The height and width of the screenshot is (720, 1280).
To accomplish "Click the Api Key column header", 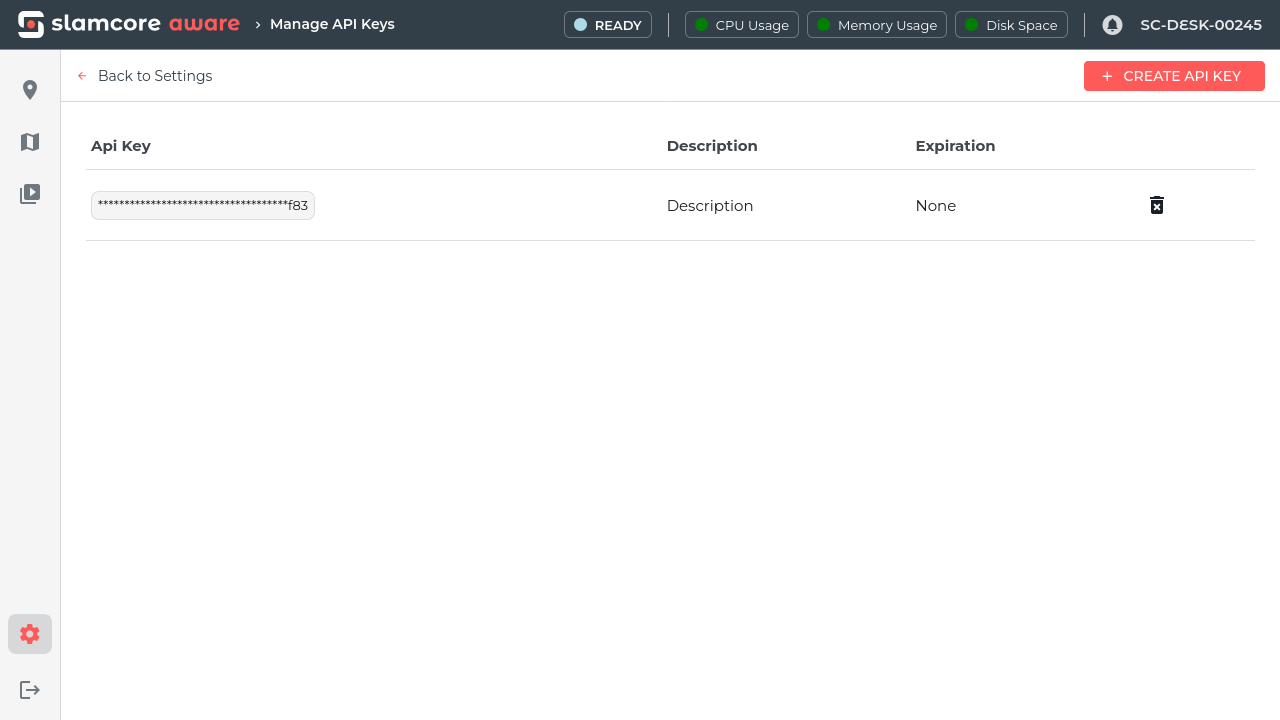I will pos(121,146).
